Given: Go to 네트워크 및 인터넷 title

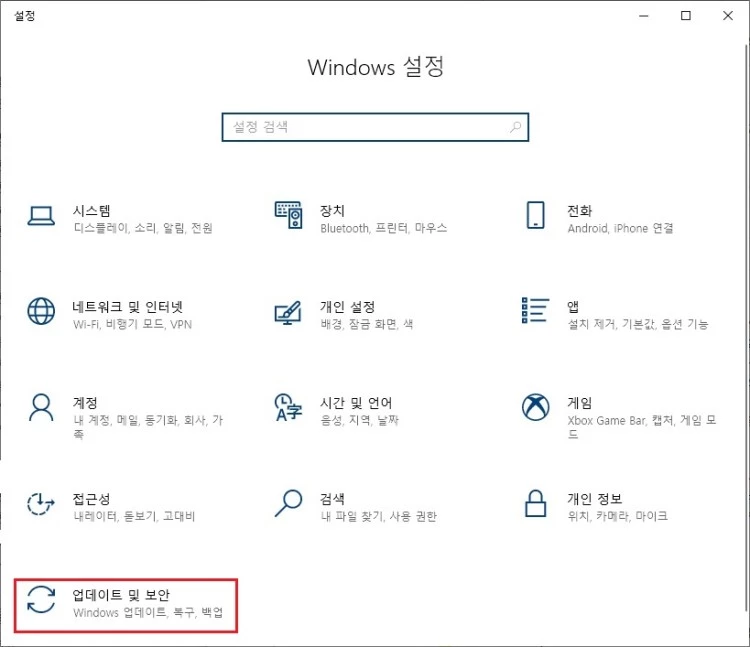Looking at the screenshot, I should (x=127, y=307).
